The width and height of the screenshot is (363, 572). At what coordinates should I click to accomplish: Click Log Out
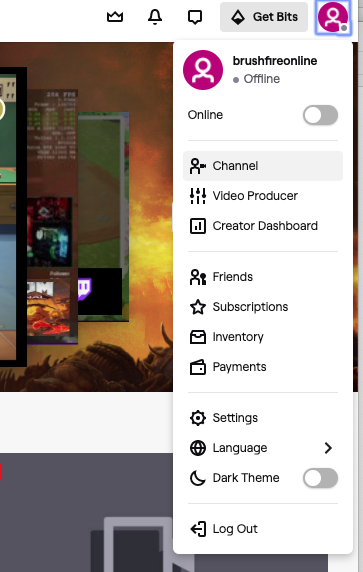tap(263, 529)
